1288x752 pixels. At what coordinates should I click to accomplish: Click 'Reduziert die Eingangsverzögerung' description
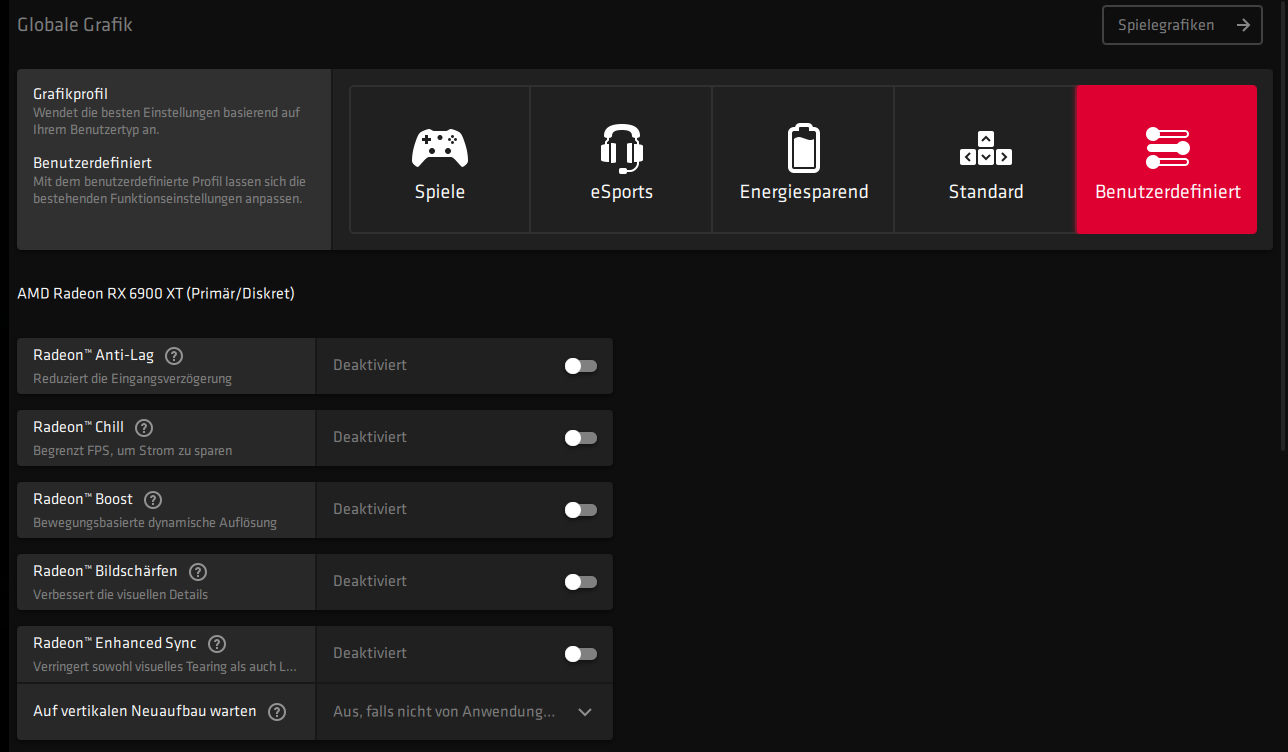click(x=132, y=379)
